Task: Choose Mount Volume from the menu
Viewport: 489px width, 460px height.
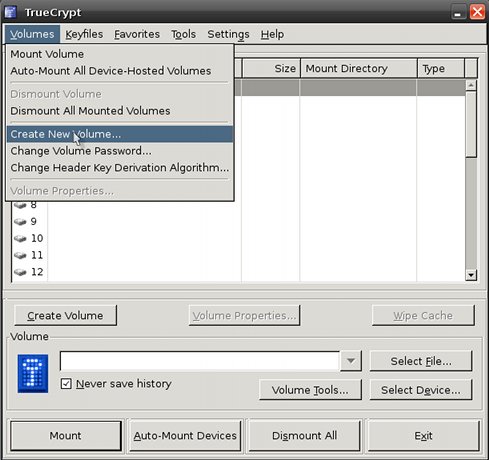Action: pyautogui.click(x=120, y=54)
